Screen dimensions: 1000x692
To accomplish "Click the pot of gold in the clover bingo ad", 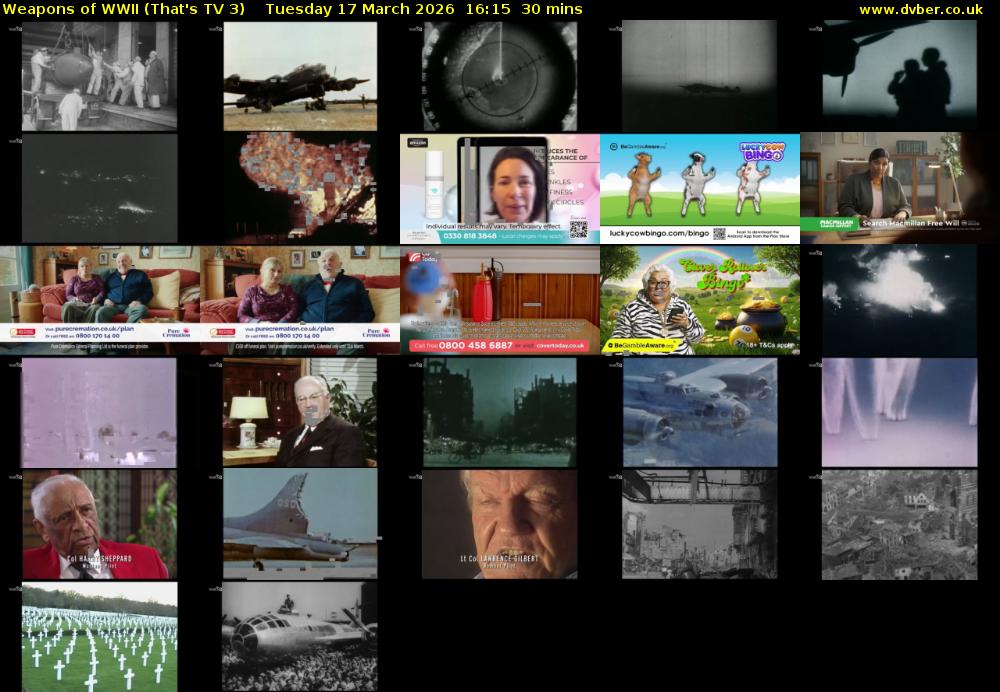I will pos(760,316).
